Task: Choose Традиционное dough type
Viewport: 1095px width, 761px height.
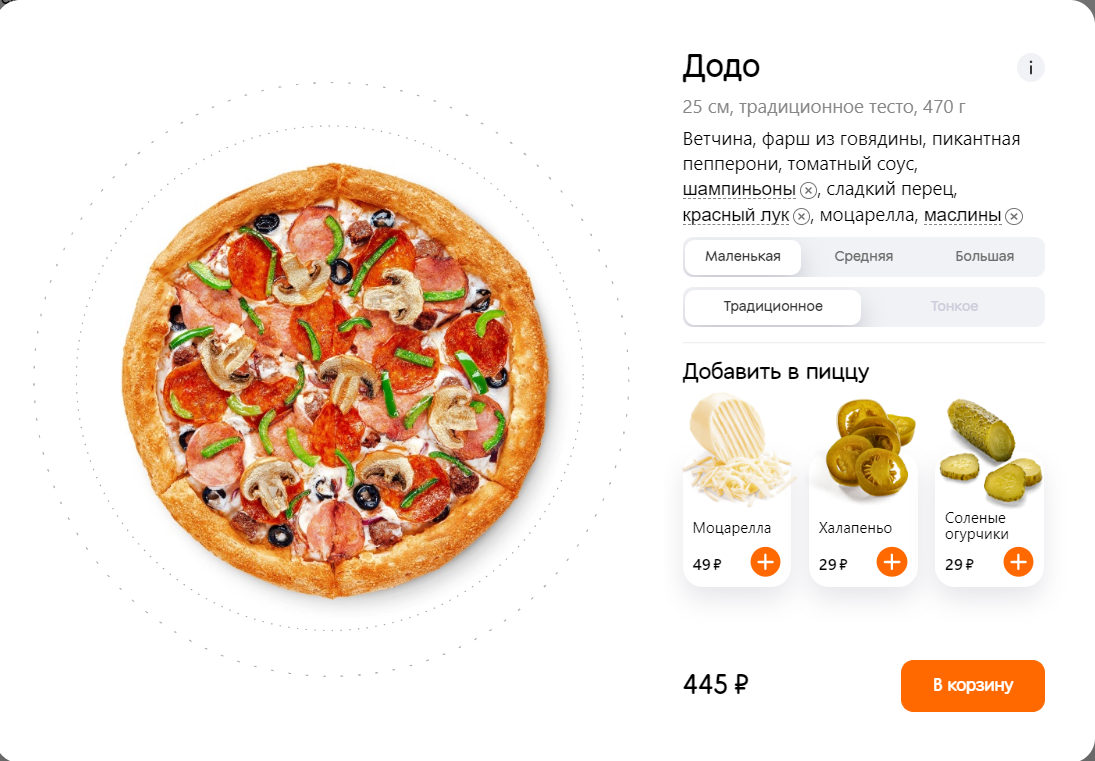Action: 773,306
